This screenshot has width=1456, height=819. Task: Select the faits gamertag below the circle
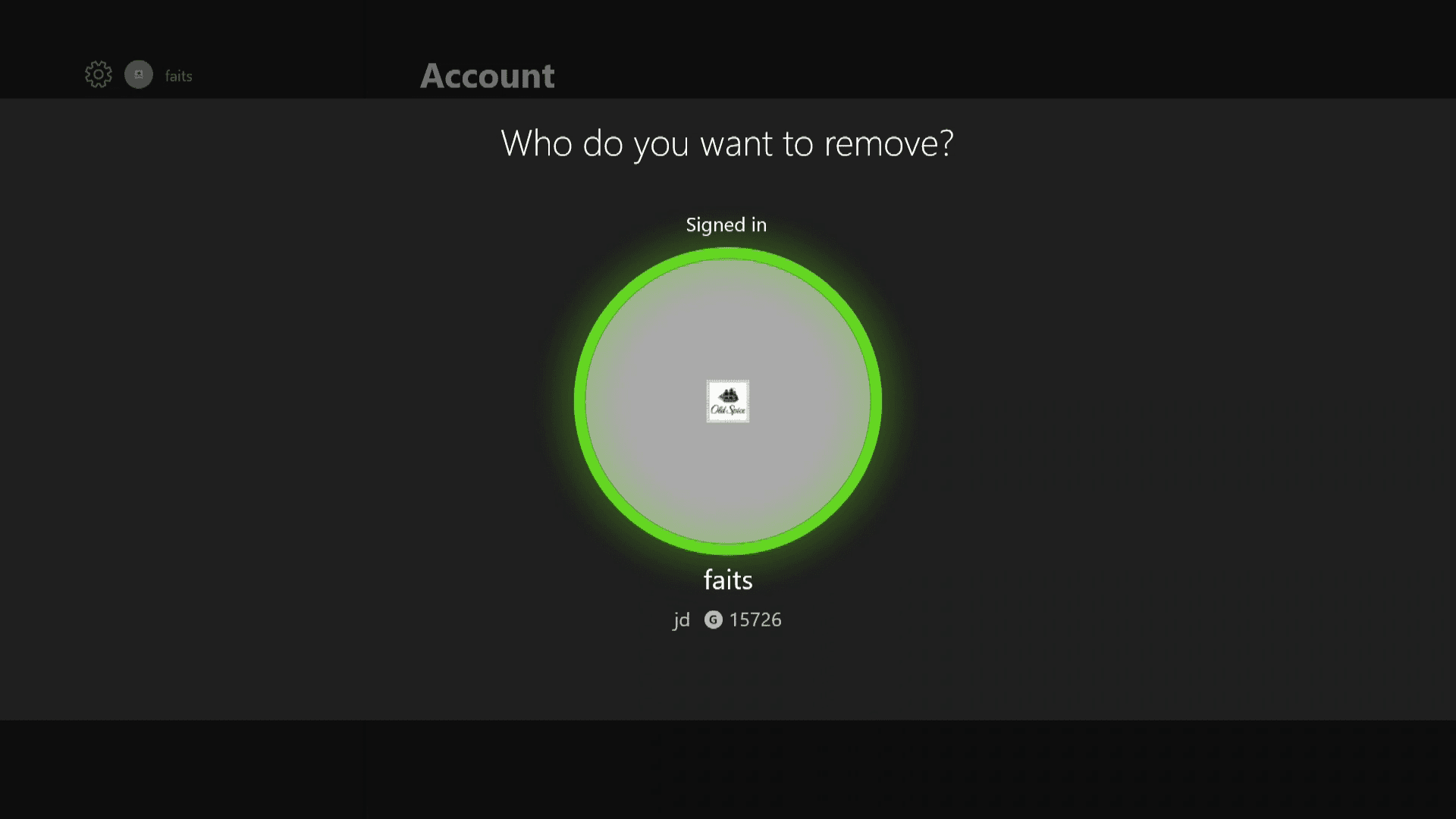point(728,580)
